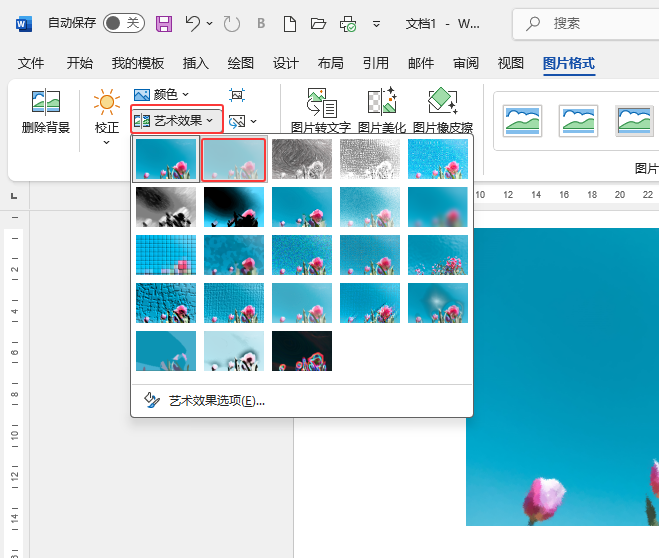
Task: Click the tab selector at ruler corner
Action: (14, 196)
